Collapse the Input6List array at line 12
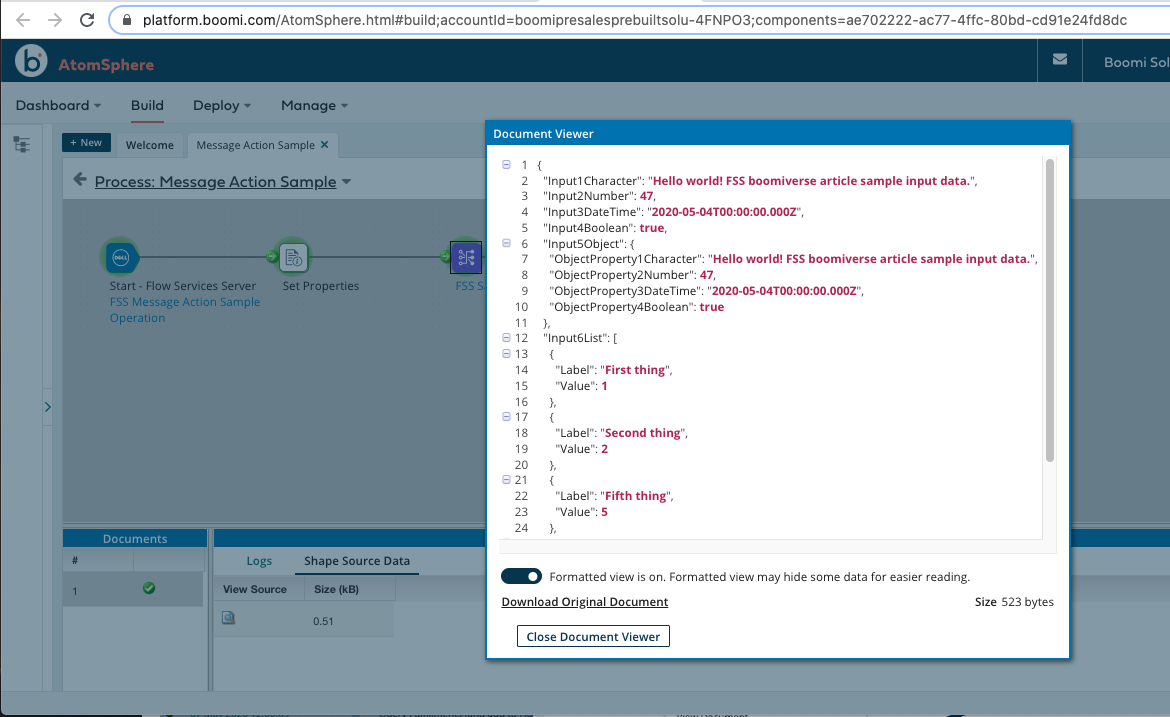The height and width of the screenshot is (717, 1170). 506,337
